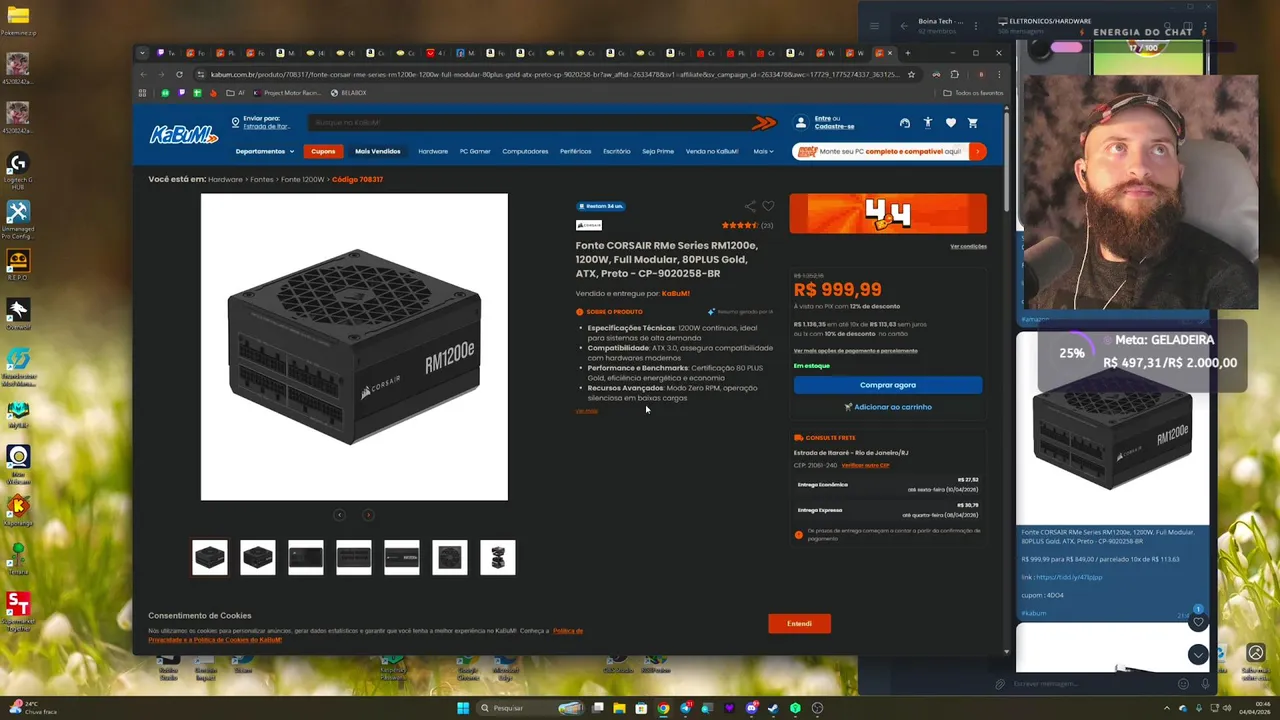Click the Windows Start button
Image resolution: width=1280 pixels, height=720 pixels.
point(463,708)
